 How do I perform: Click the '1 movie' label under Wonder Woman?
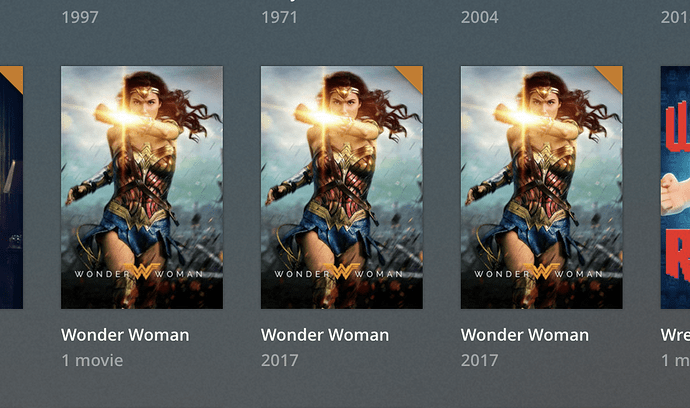coord(92,360)
